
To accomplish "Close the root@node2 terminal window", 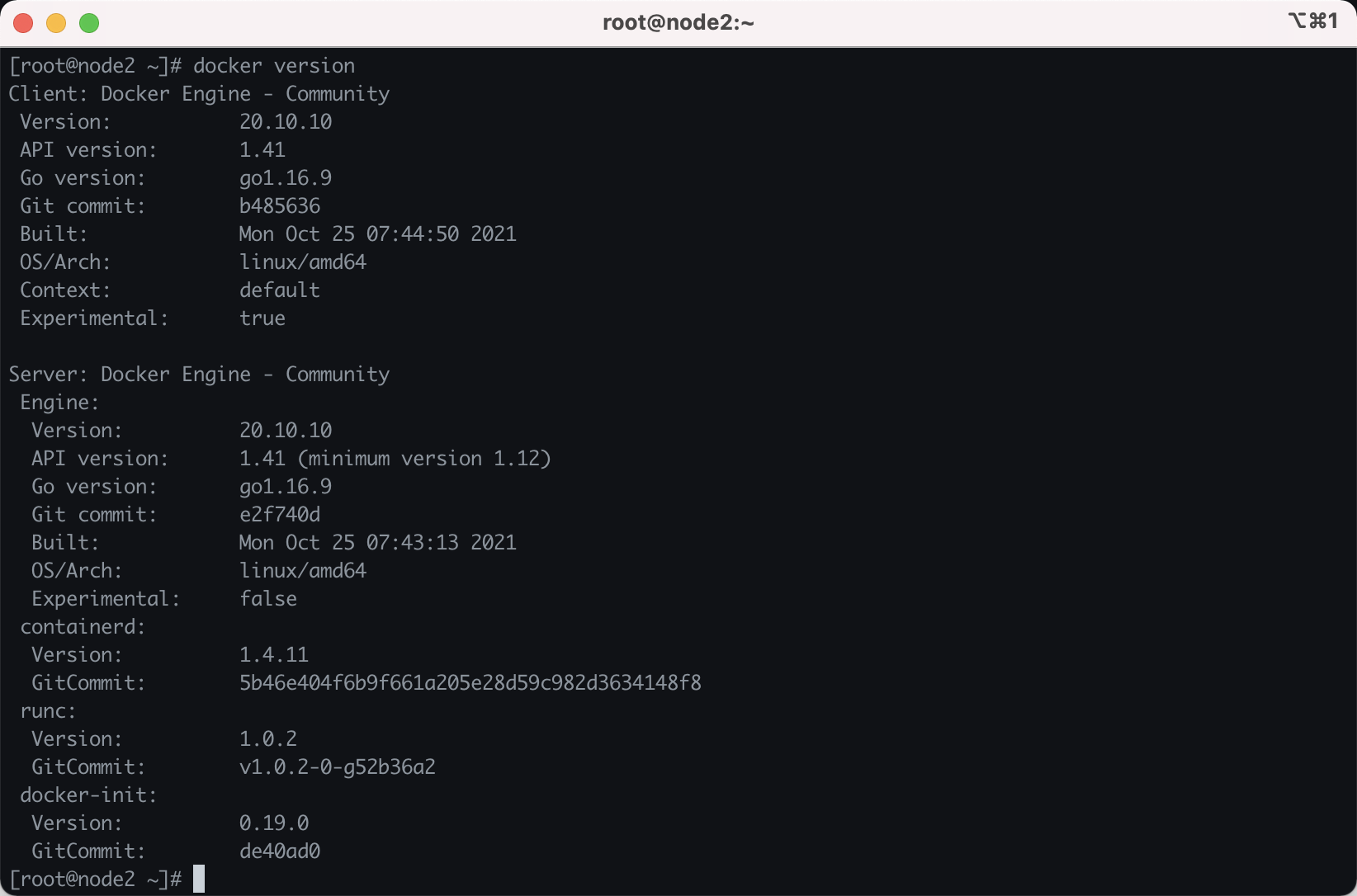I will click(23, 23).
